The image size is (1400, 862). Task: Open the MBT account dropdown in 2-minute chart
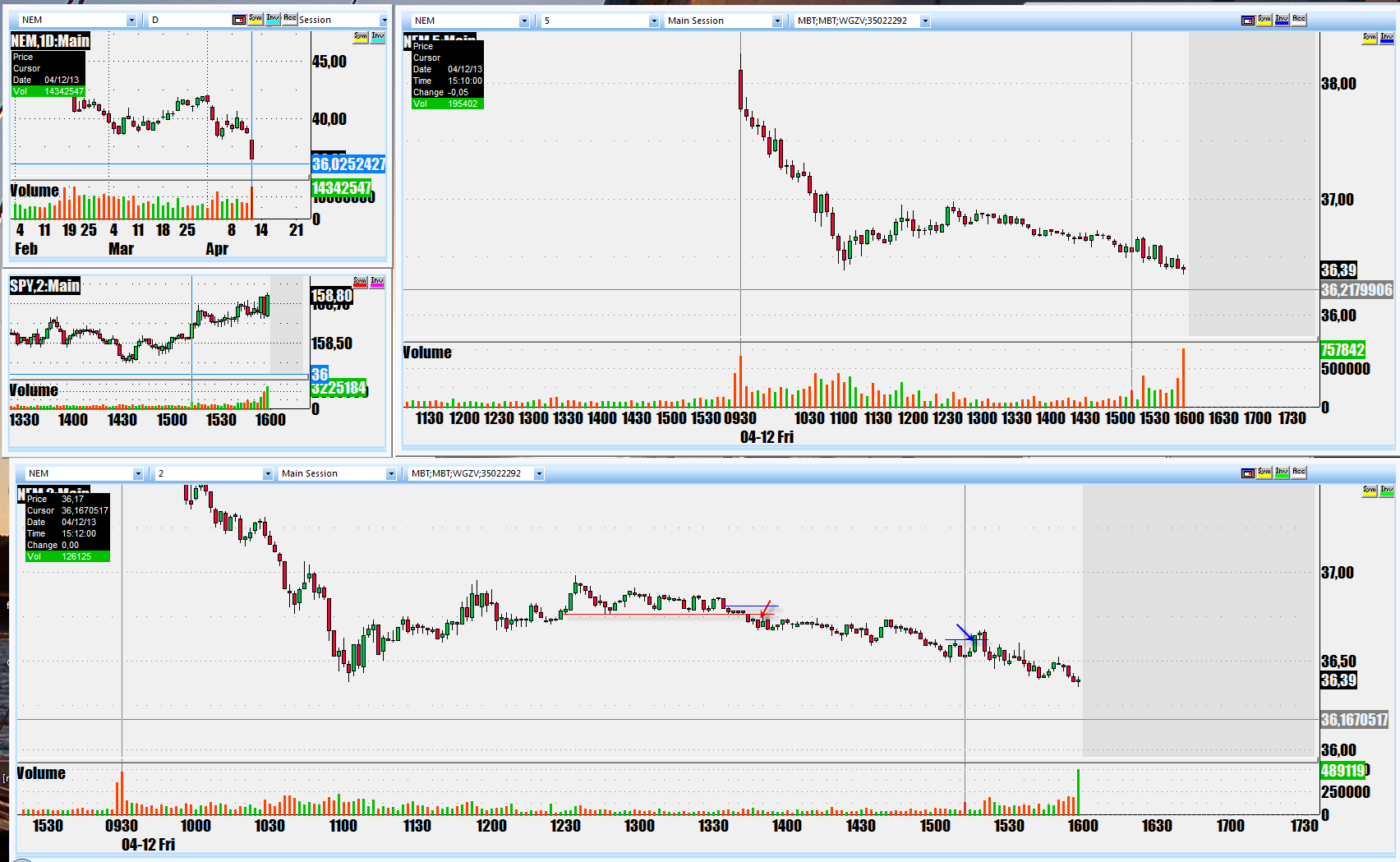(539, 474)
